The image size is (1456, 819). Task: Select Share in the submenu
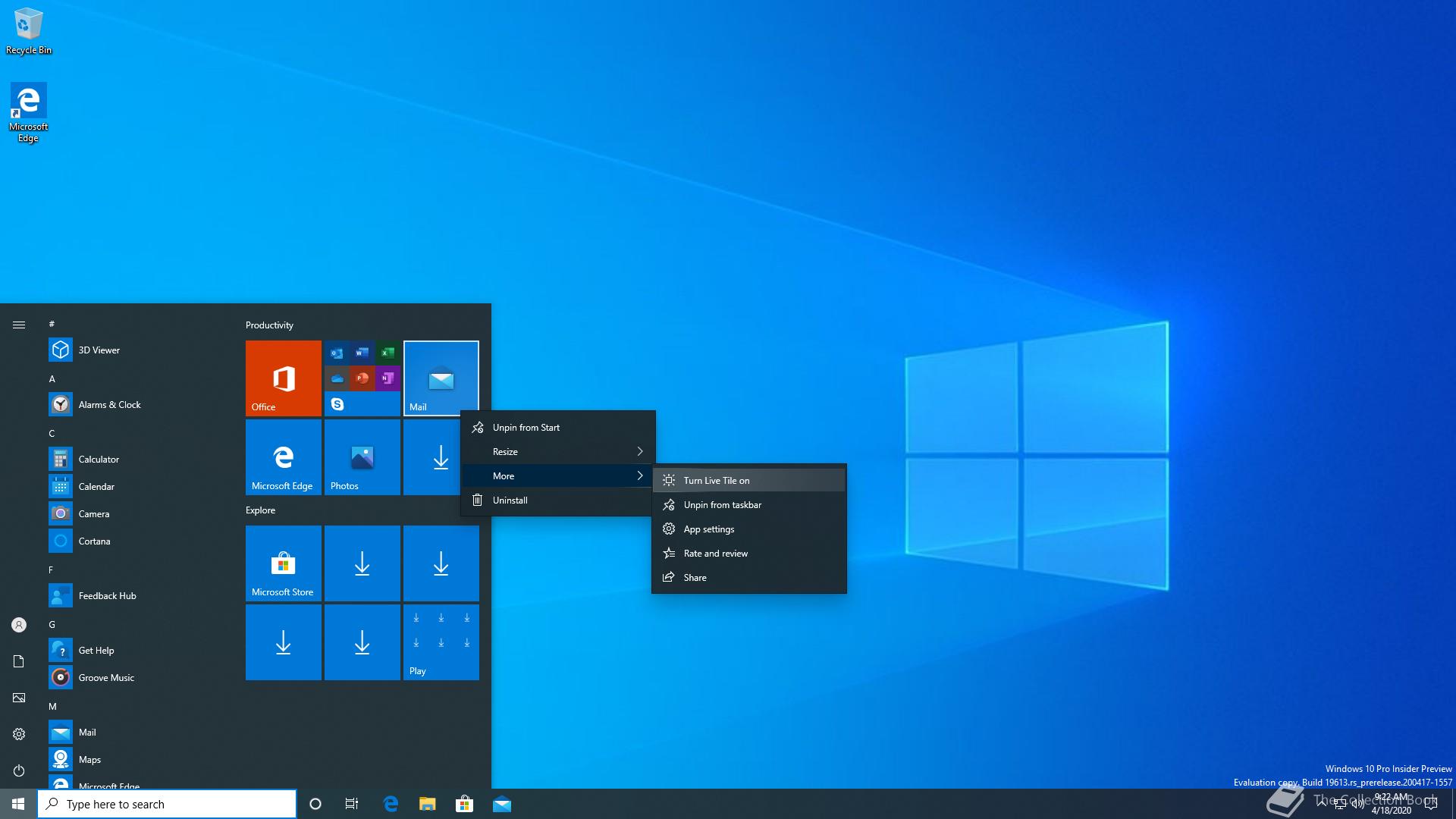click(x=749, y=578)
